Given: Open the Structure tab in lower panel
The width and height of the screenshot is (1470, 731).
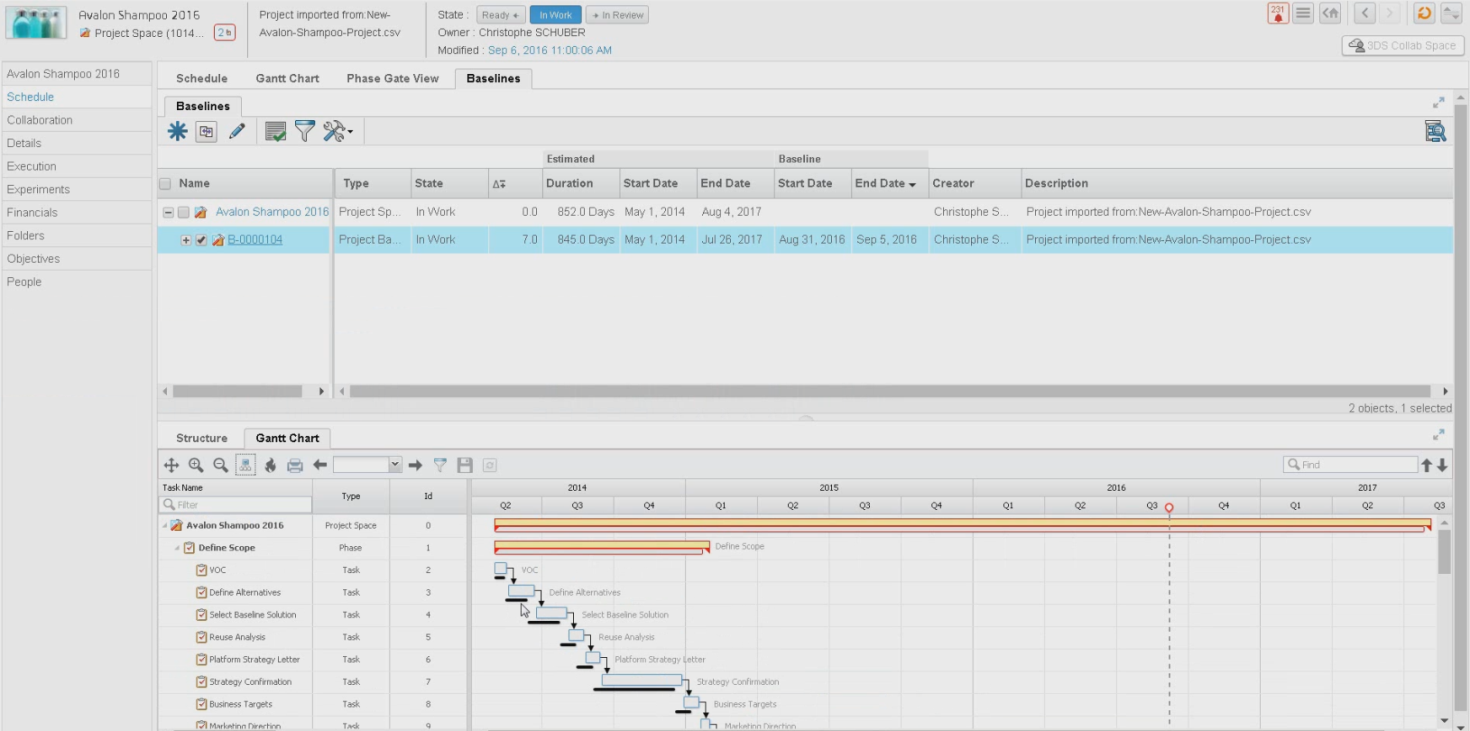Looking at the screenshot, I should pyautogui.click(x=202, y=438).
